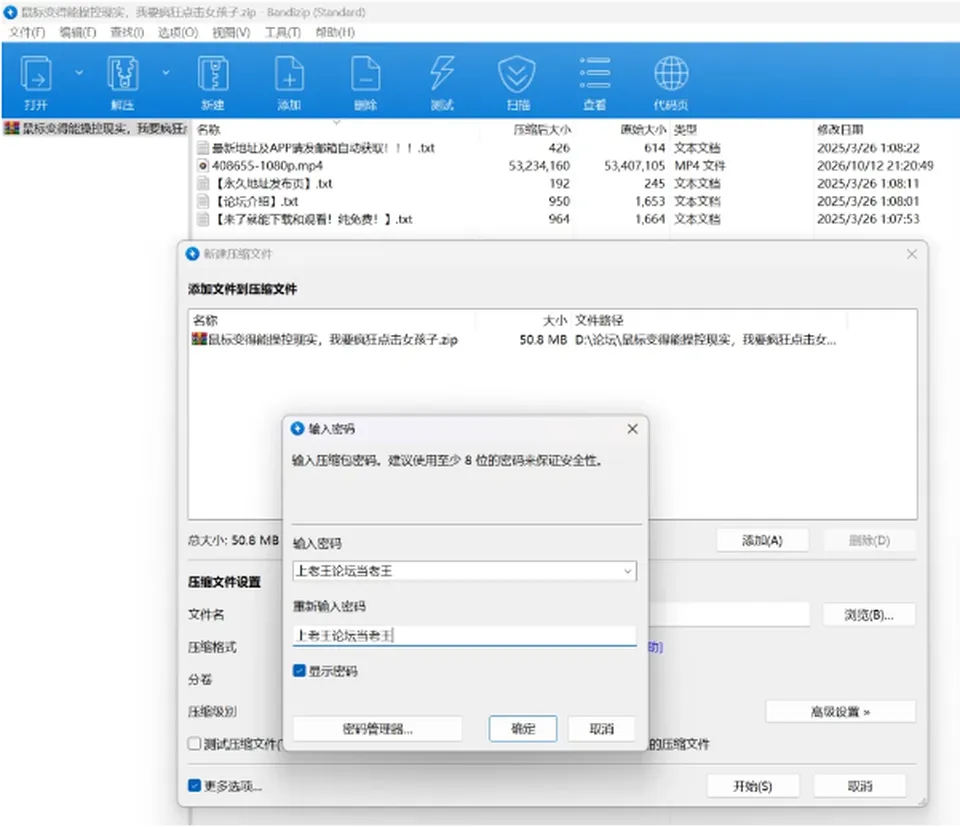
Task: Click 取消 beside the 开始(S) button
Action: coord(860,786)
